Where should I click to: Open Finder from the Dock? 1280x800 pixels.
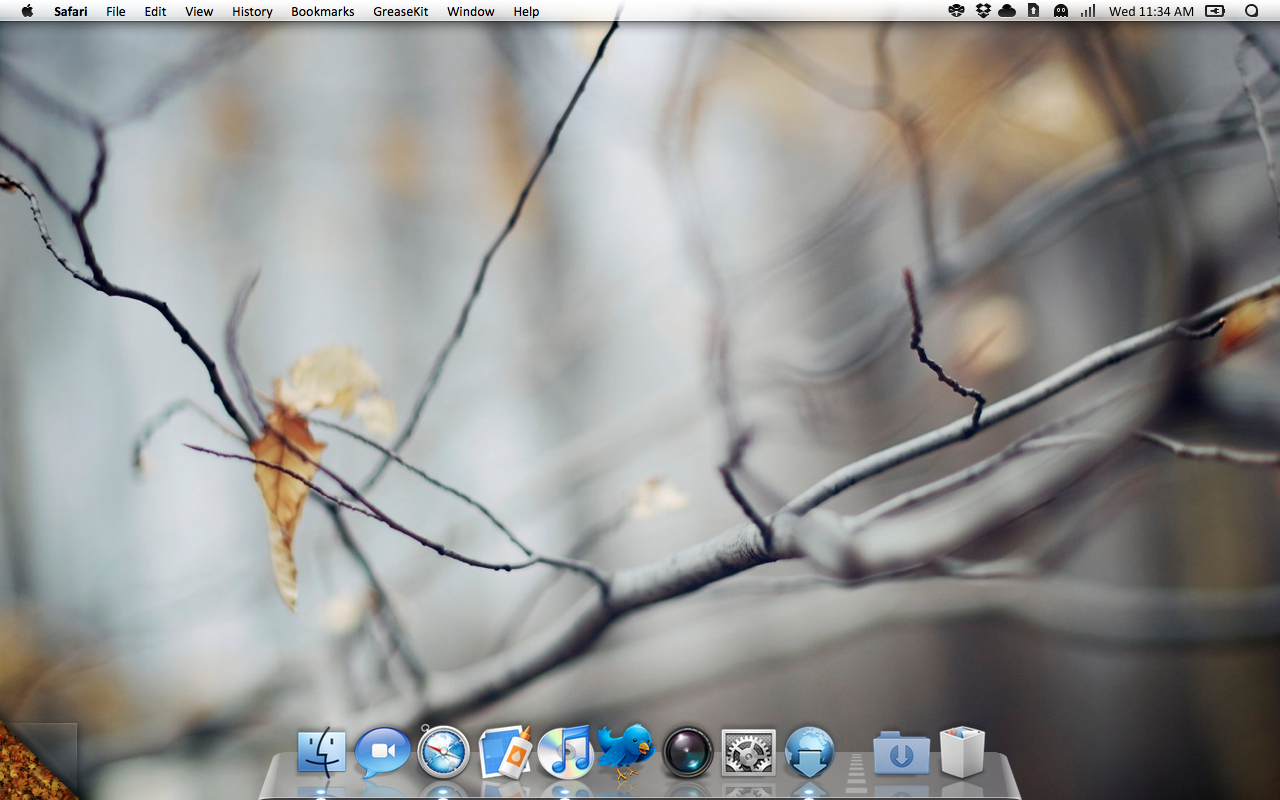[321, 752]
